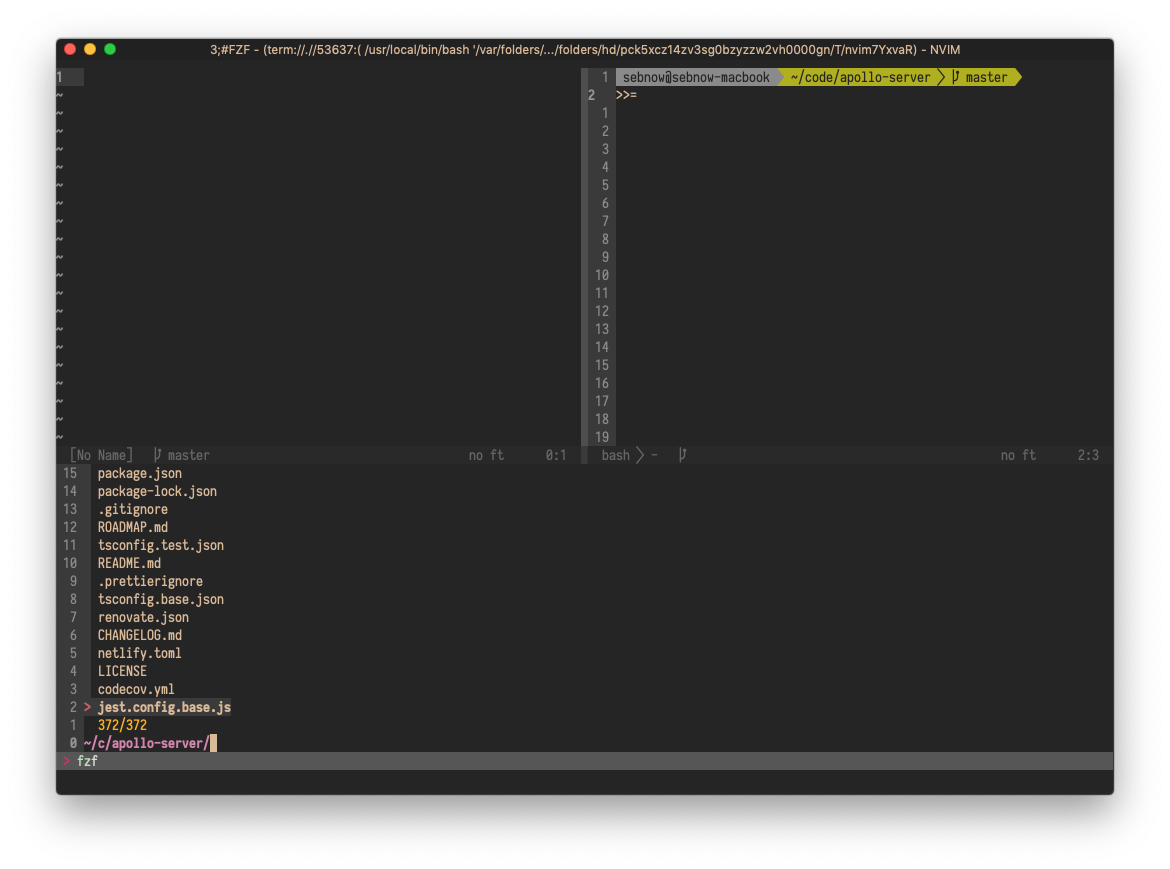Select highlighted jest.config.base.js entry
The image size is (1170, 869).
coord(164,707)
